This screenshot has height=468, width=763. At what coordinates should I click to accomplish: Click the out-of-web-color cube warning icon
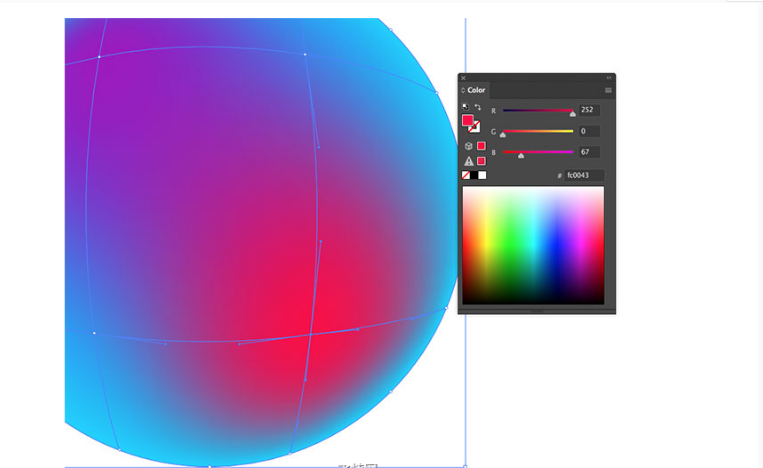click(x=468, y=146)
